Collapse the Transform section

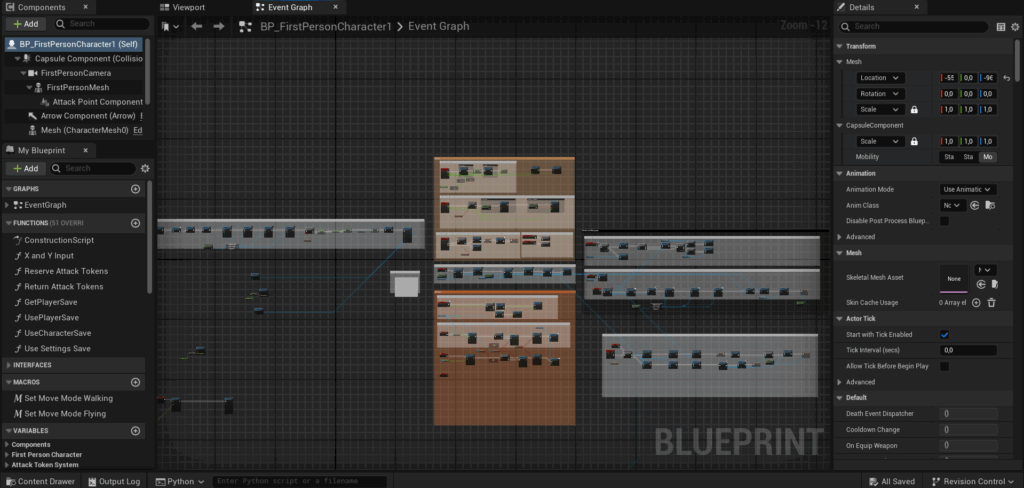840,46
